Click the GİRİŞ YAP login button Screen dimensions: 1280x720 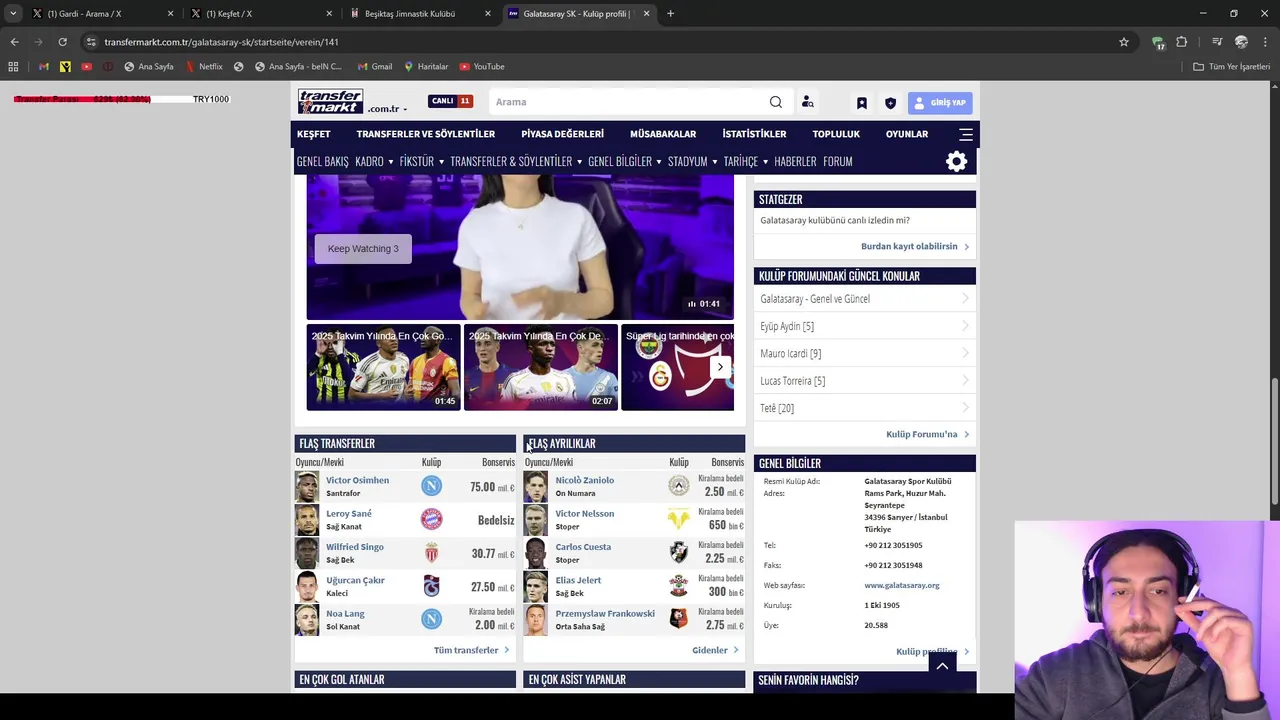pos(940,103)
